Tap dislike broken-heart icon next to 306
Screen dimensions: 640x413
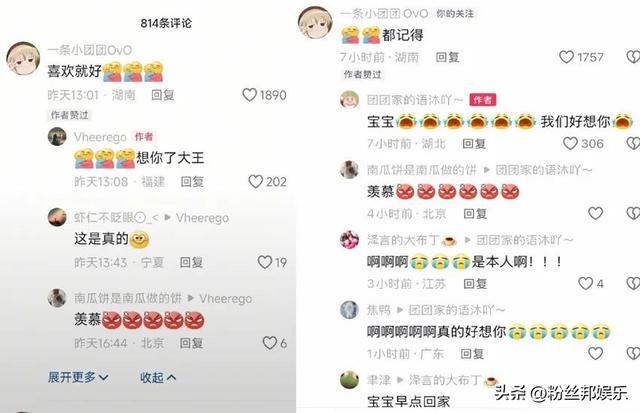coord(633,143)
